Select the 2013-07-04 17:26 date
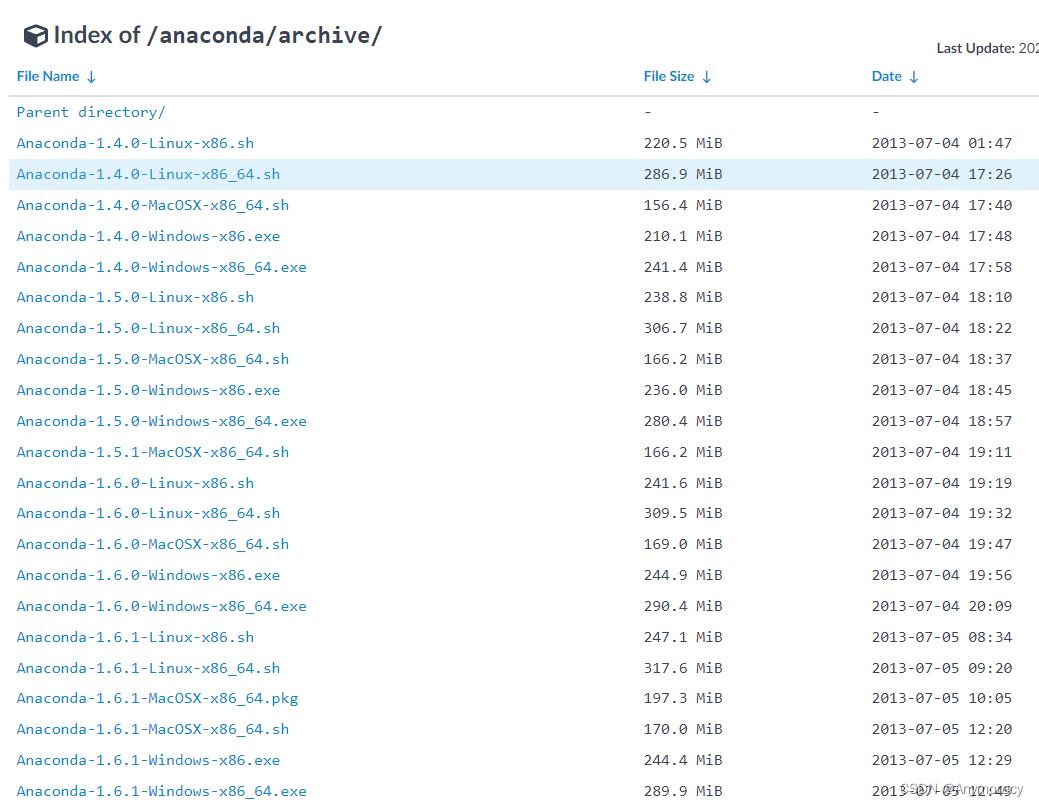 942,174
